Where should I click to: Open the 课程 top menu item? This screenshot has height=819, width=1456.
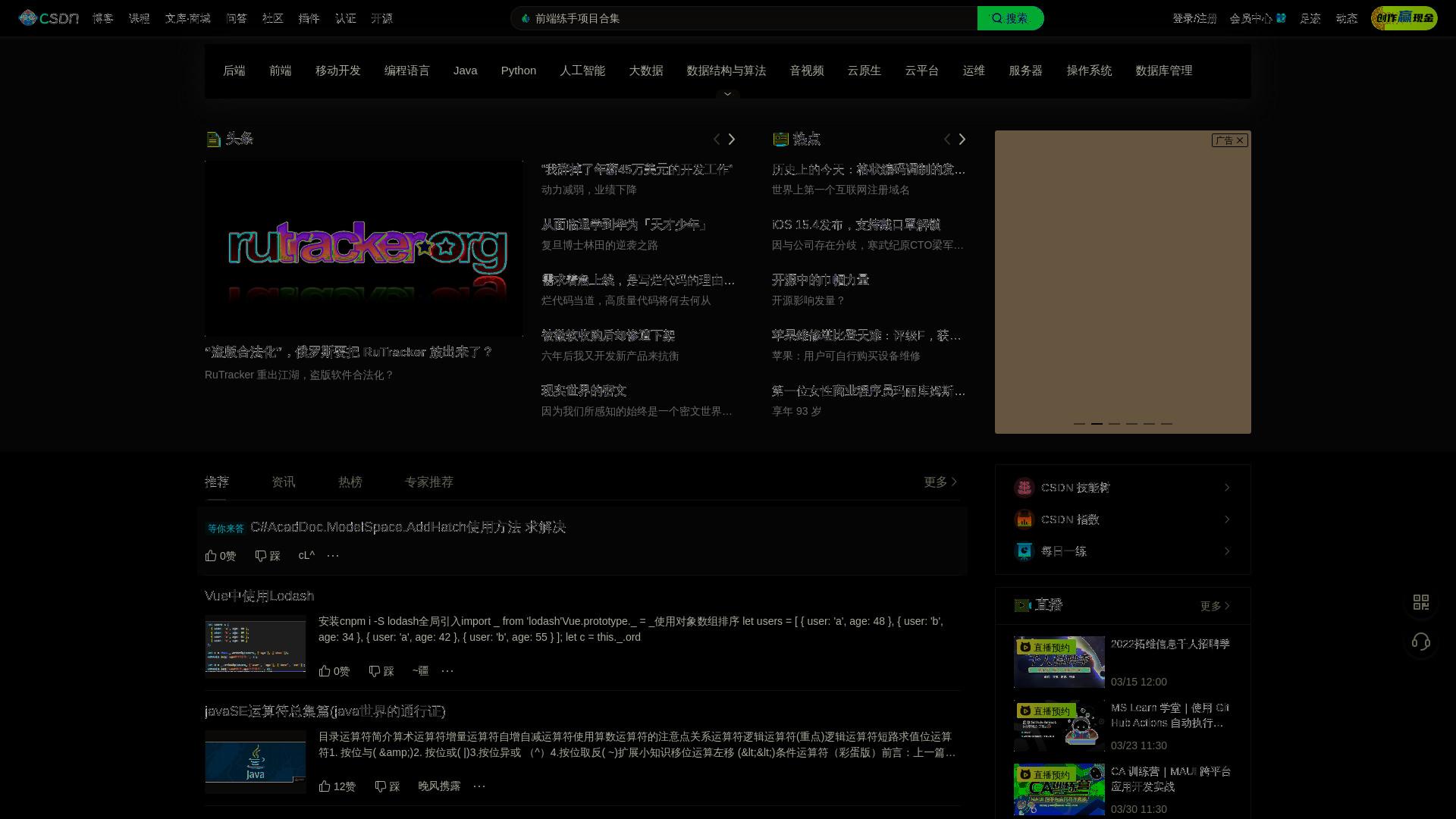tap(140, 18)
